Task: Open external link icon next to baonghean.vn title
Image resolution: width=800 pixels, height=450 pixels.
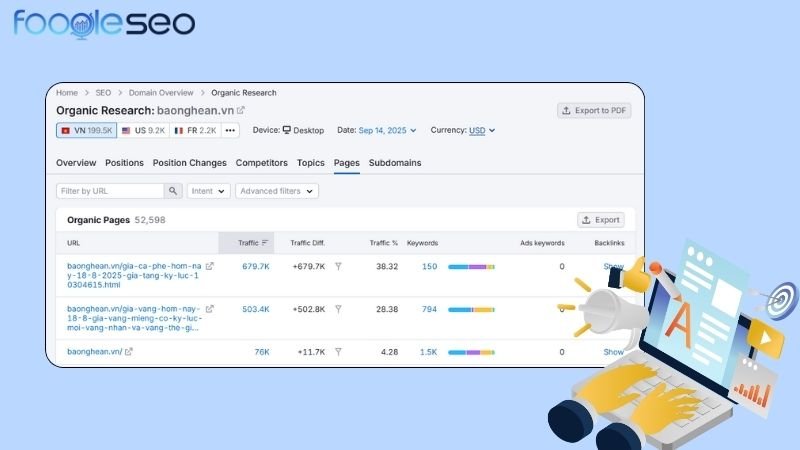Action: (241, 110)
